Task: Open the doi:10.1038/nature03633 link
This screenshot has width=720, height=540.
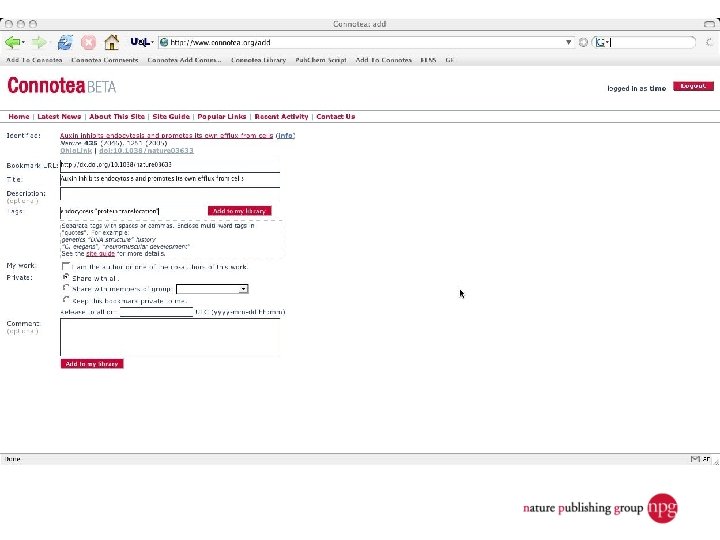Action: pyautogui.click(x=146, y=151)
